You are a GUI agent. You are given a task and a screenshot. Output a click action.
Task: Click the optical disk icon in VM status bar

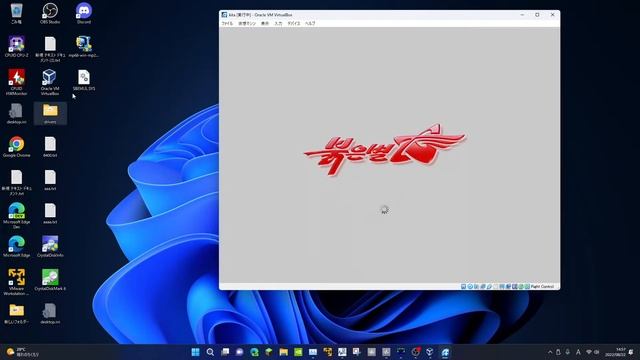point(470,287)
